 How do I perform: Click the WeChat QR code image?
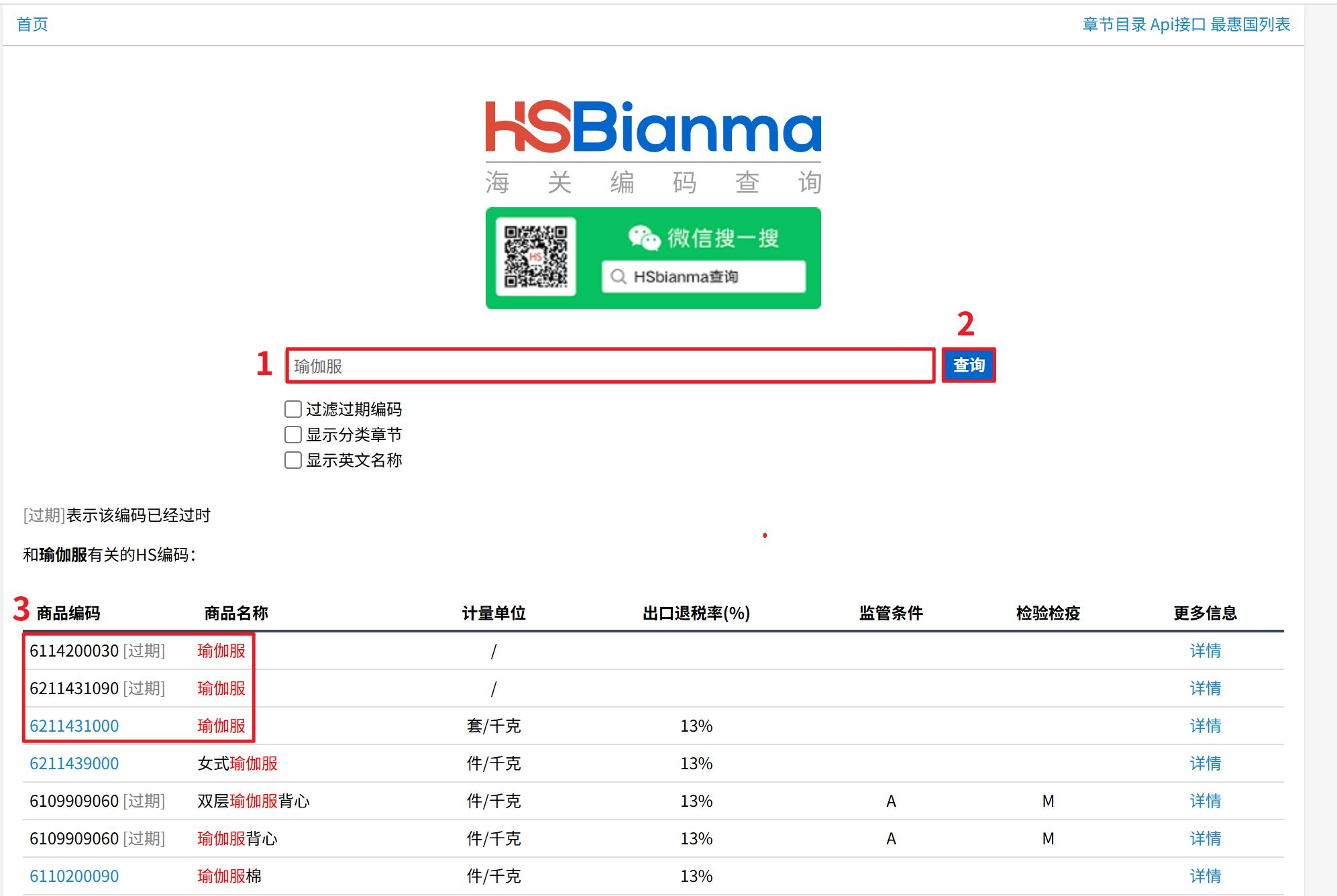coord(535,257)
